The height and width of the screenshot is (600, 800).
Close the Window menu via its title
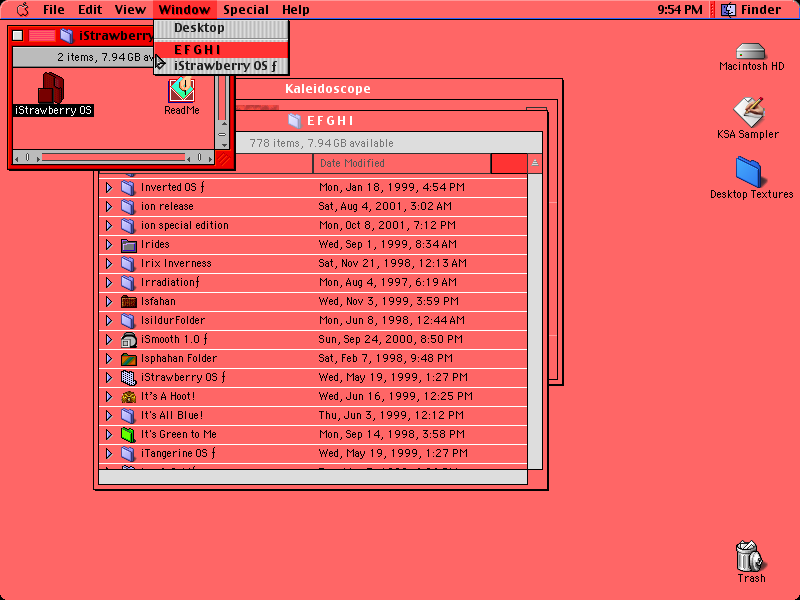184,10
